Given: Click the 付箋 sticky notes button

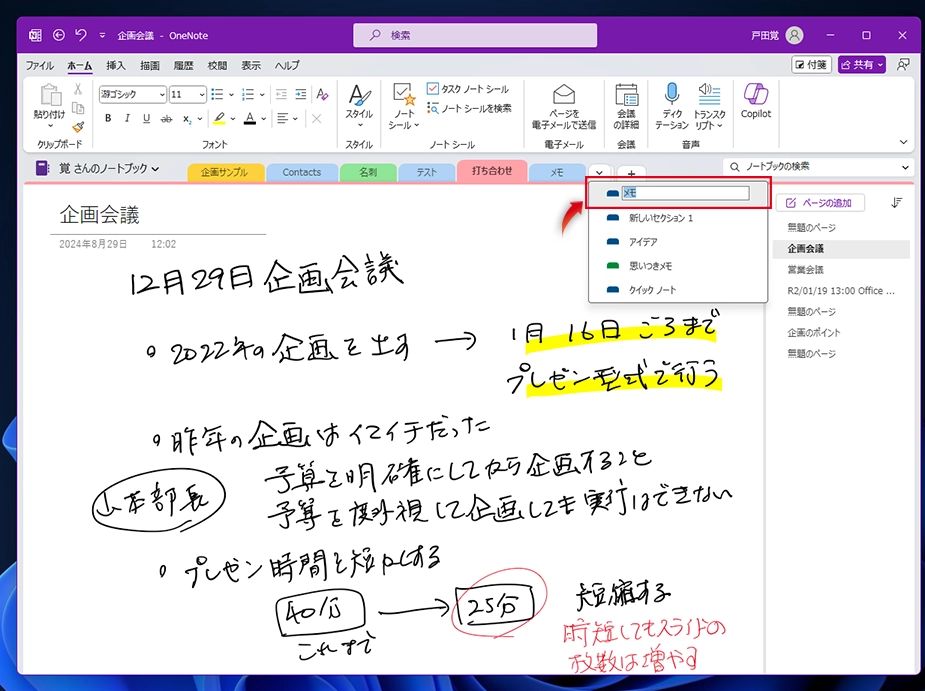Looking at the screenshot, I should pyautogui.click(x=811, y=65).
